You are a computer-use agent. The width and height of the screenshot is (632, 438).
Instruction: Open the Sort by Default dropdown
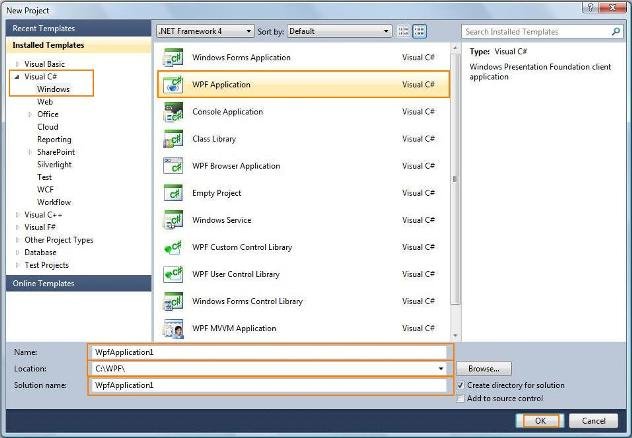[339, 31]
